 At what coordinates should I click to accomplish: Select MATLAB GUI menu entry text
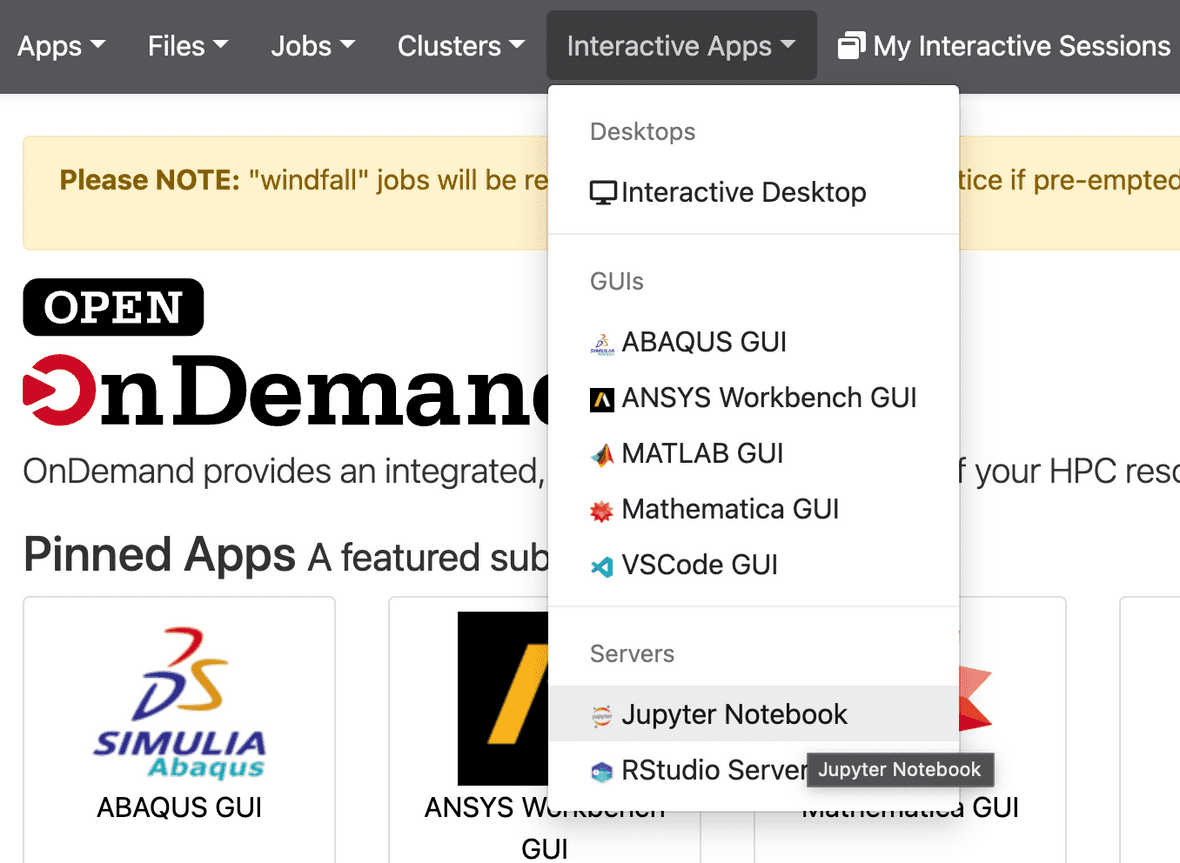[x=702, y=454]
